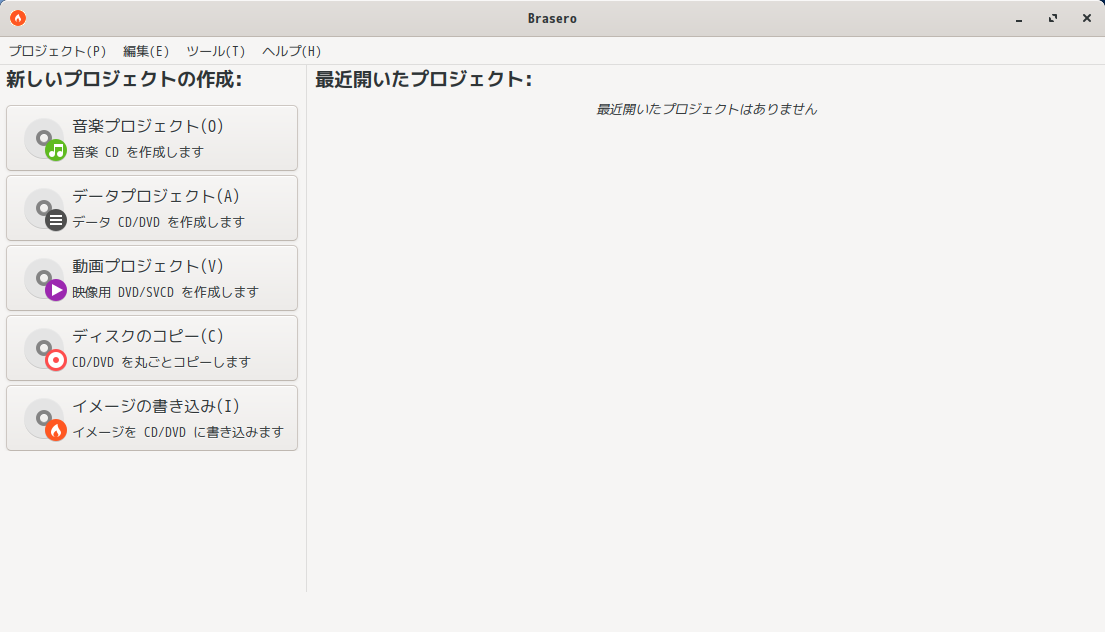This screenshot has width=1105, height=632.
Task: Click the data project disc icon
Action: click(x=45, y=209)
